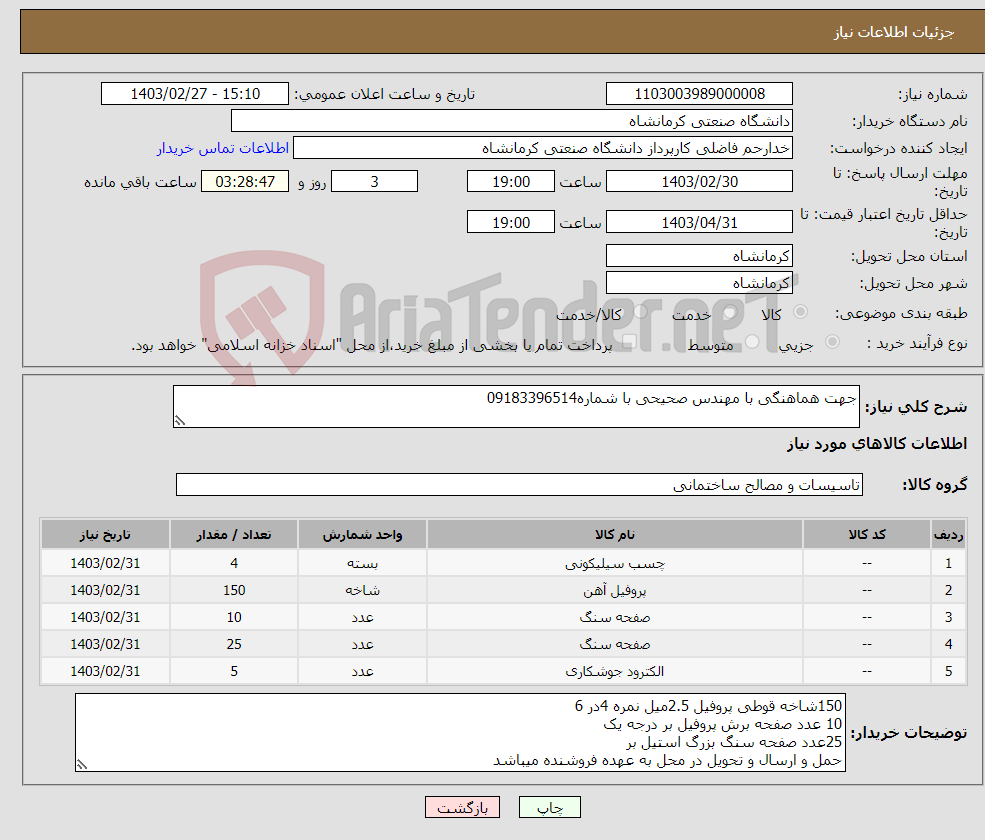
Task: Click the response deadline time field 19:00
Action: point(511,182)
